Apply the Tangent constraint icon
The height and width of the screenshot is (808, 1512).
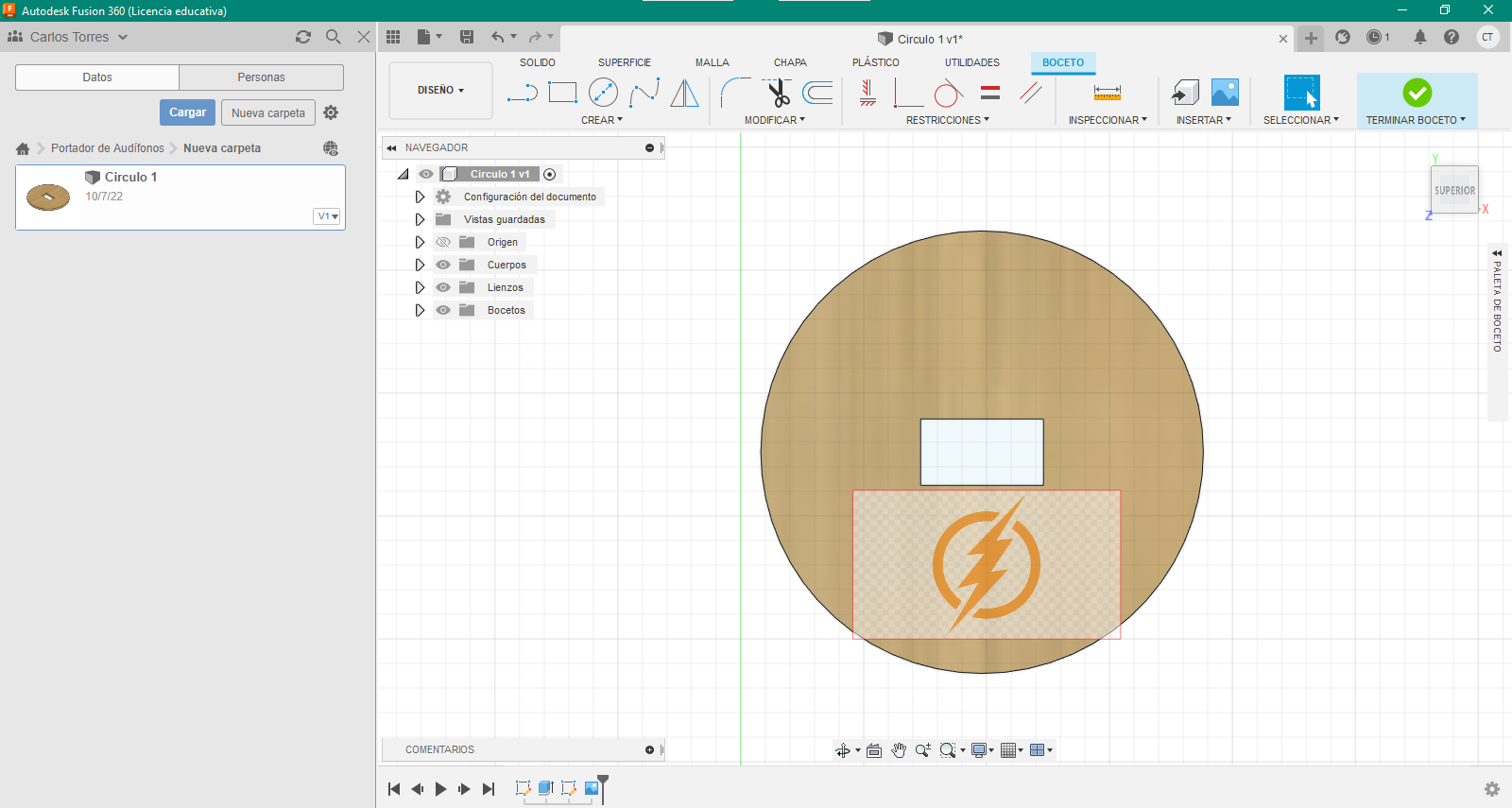point(949,93)
